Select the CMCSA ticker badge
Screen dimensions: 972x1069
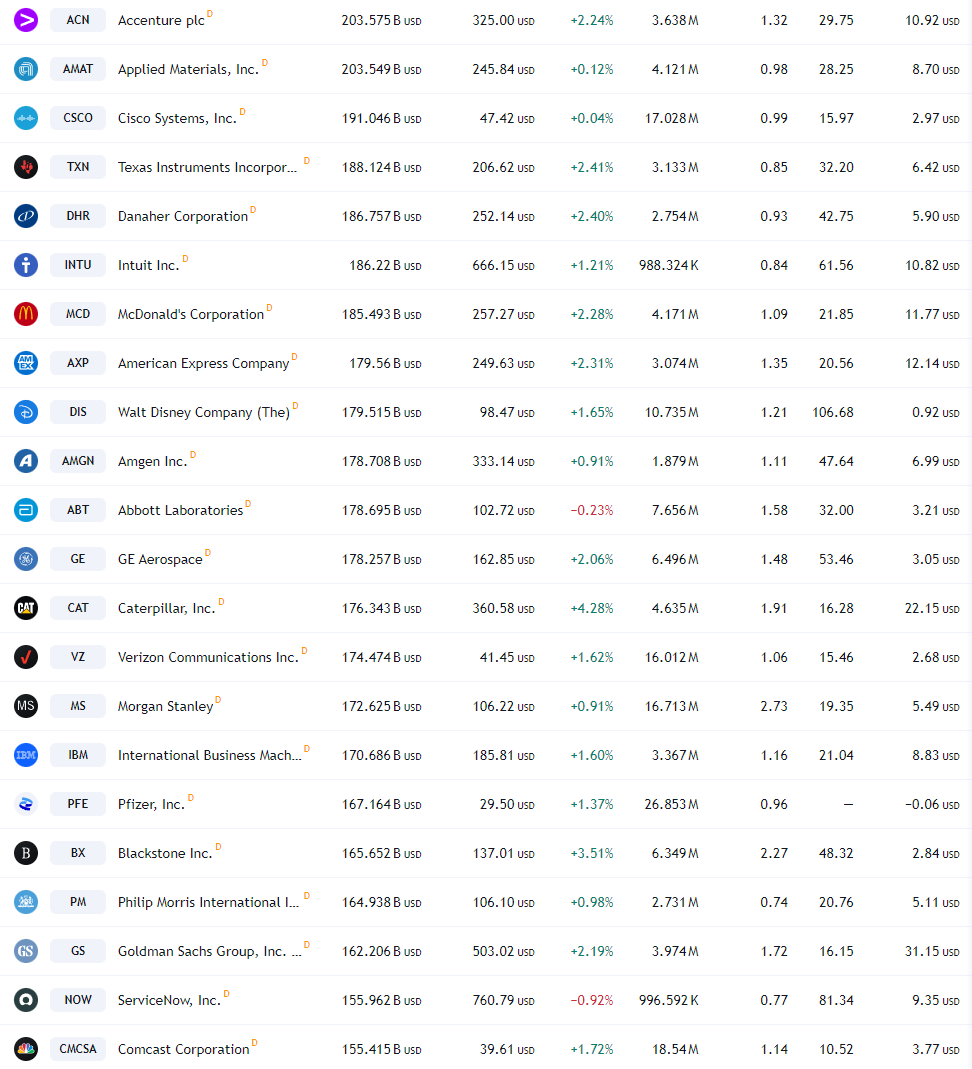(x=78, y=1049)
